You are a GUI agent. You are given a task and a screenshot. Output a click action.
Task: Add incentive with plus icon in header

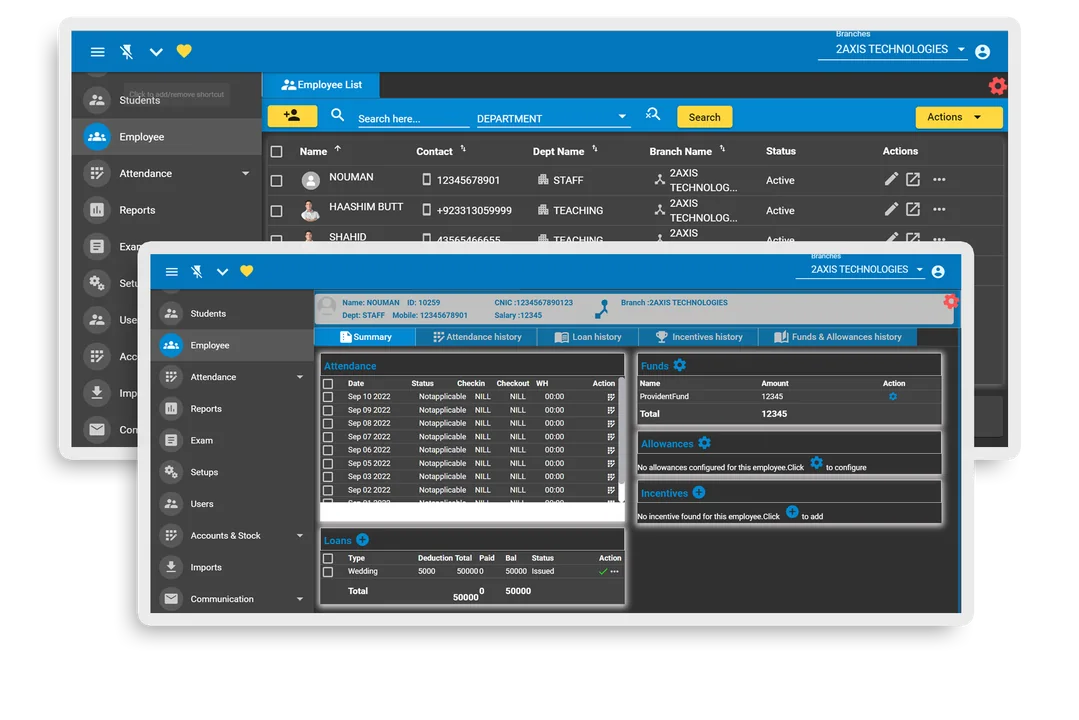click(698, 492)
